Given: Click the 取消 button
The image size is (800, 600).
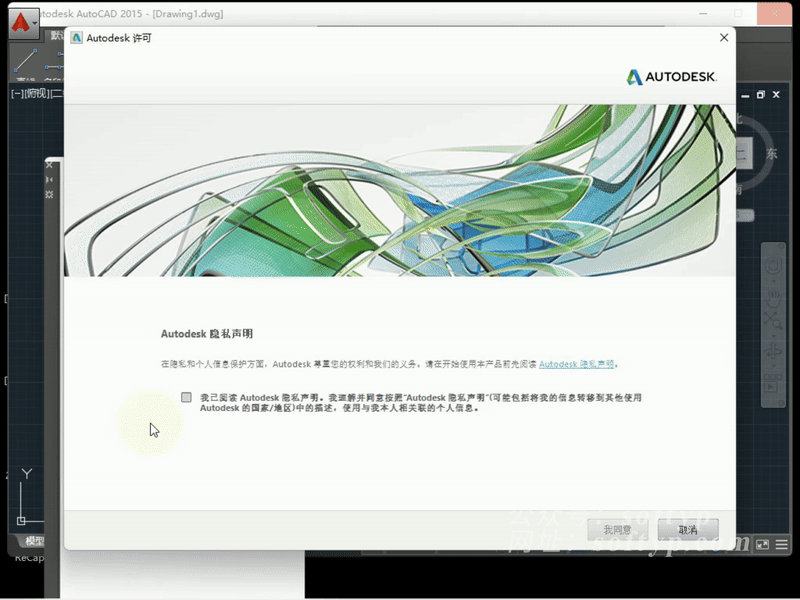Looking at the screenshot, I should (x=688, y=530).
